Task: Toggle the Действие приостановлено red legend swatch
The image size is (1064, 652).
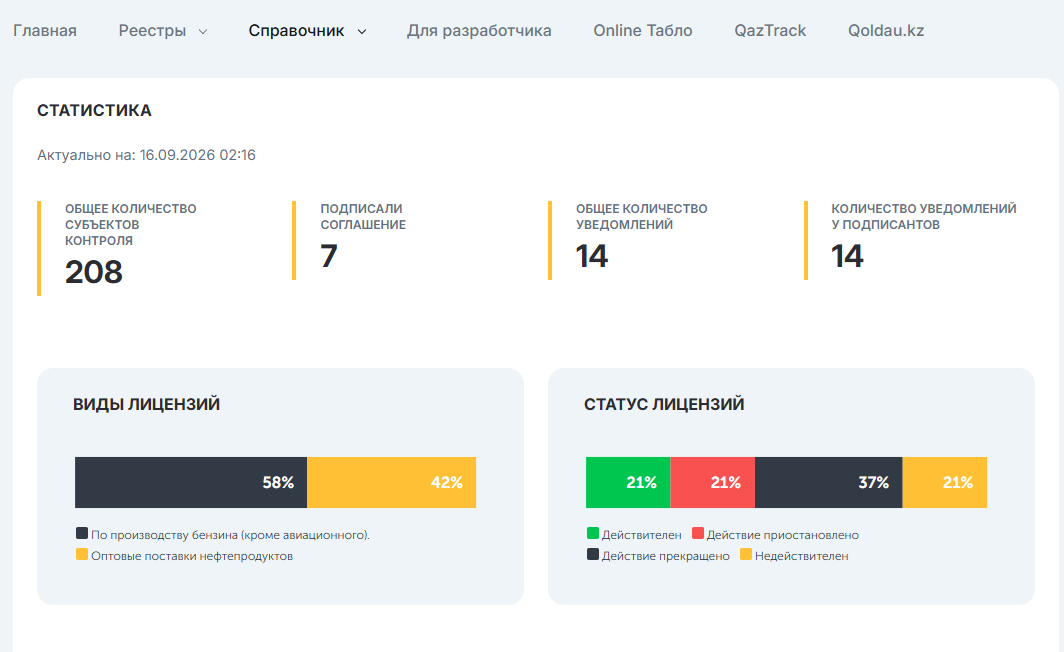Action: tap(698, 533)
